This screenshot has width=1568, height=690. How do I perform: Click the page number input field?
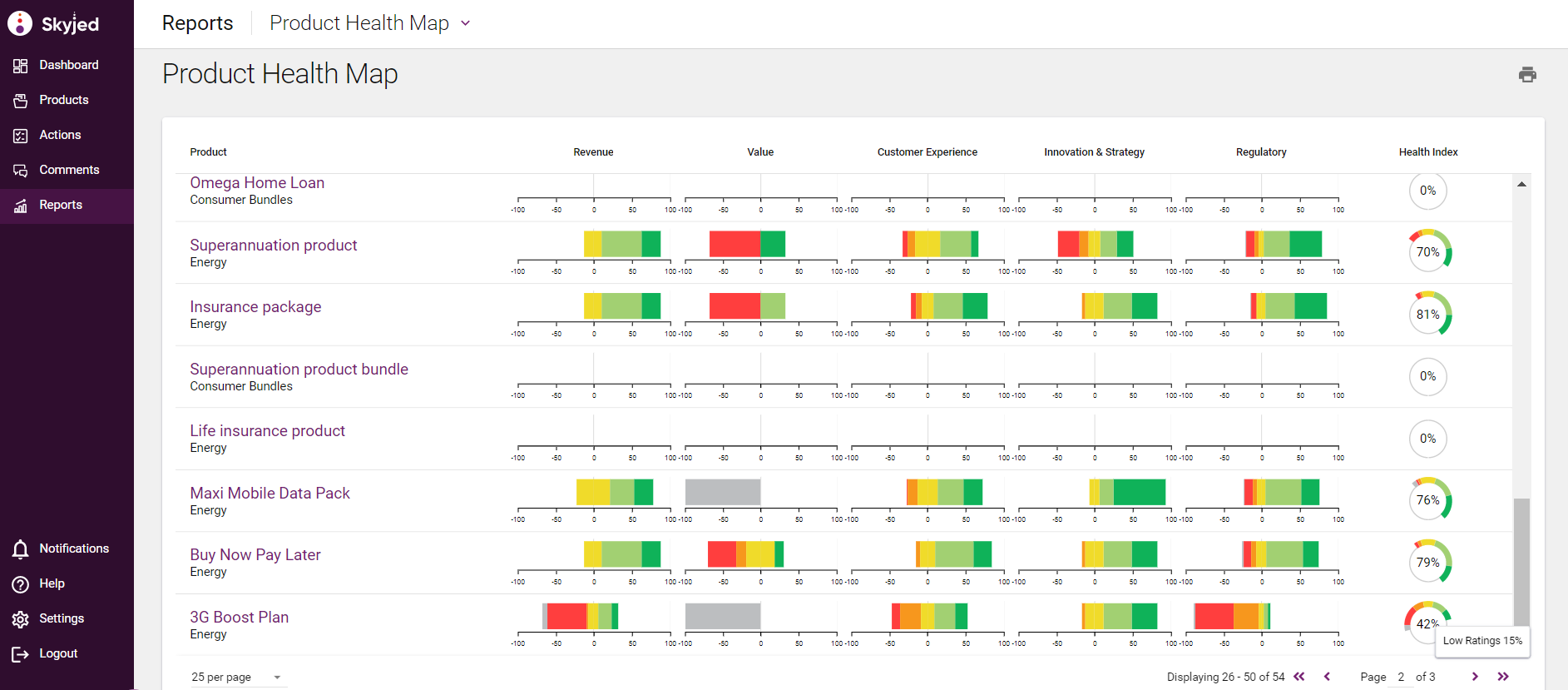click(1401, 677)
